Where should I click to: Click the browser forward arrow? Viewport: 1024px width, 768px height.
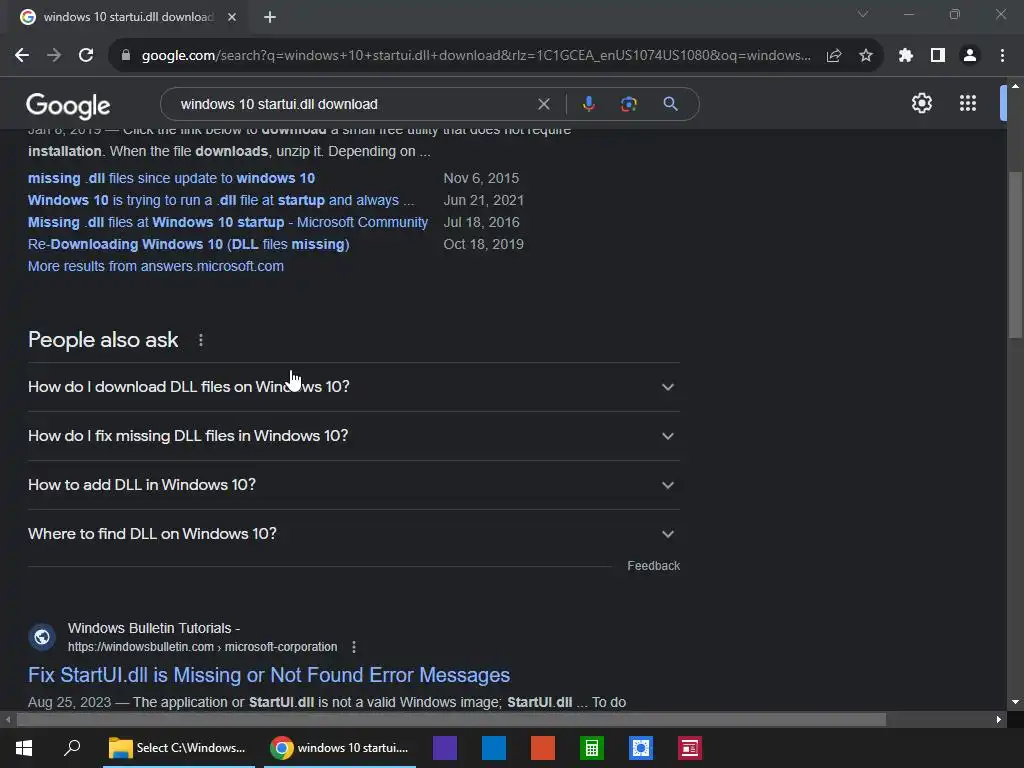[x=54, y=56]
